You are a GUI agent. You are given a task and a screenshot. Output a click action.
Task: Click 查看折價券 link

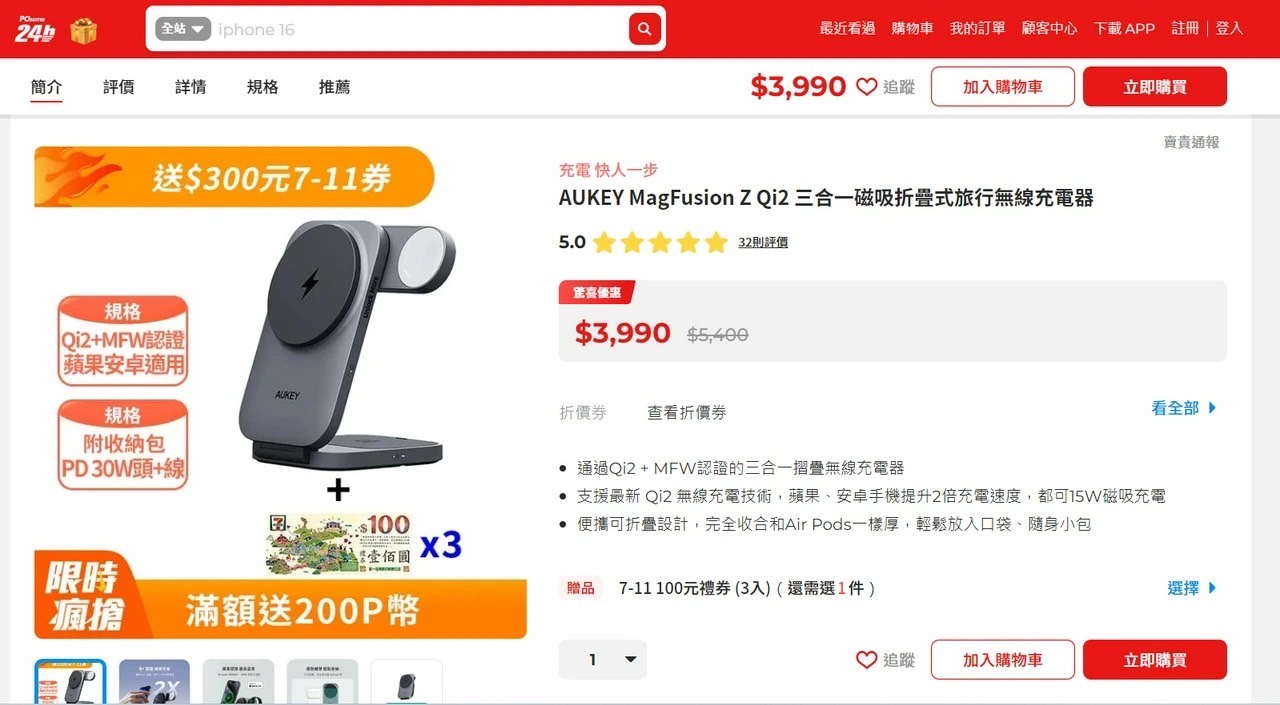tap(687, 412)
